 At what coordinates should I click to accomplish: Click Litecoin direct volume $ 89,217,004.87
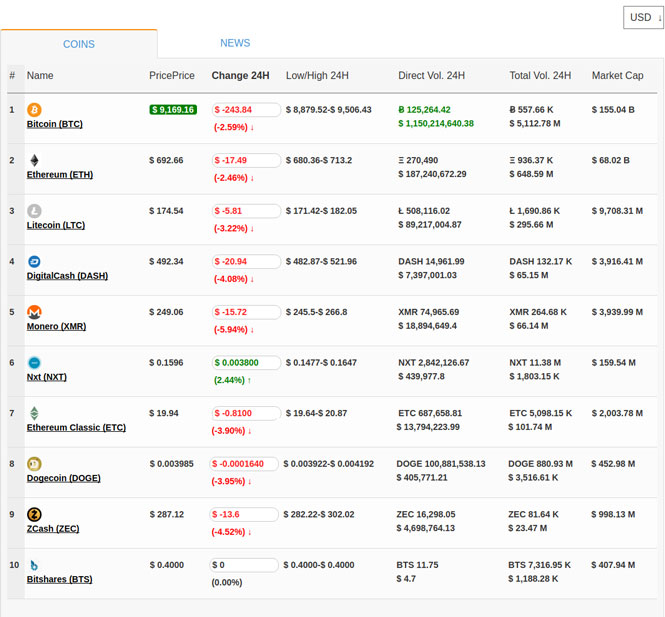tap(430, 225)
